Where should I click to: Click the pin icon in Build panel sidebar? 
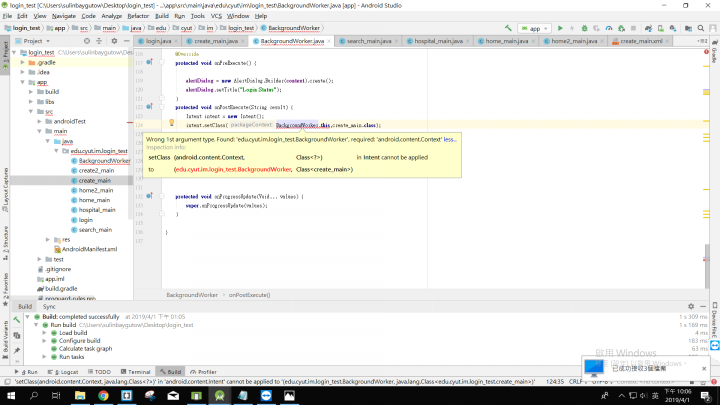(17, 351)
